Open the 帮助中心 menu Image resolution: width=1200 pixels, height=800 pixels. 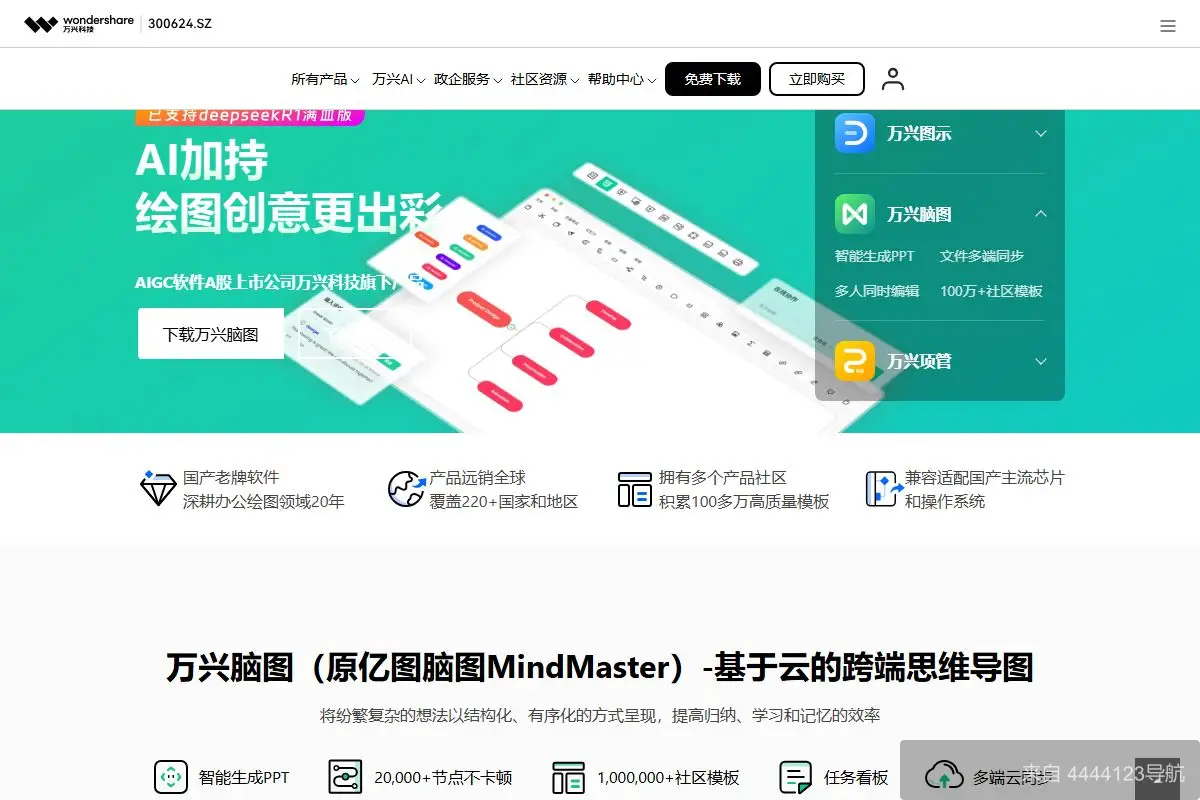pyautogui.click(x=616, y=78)
